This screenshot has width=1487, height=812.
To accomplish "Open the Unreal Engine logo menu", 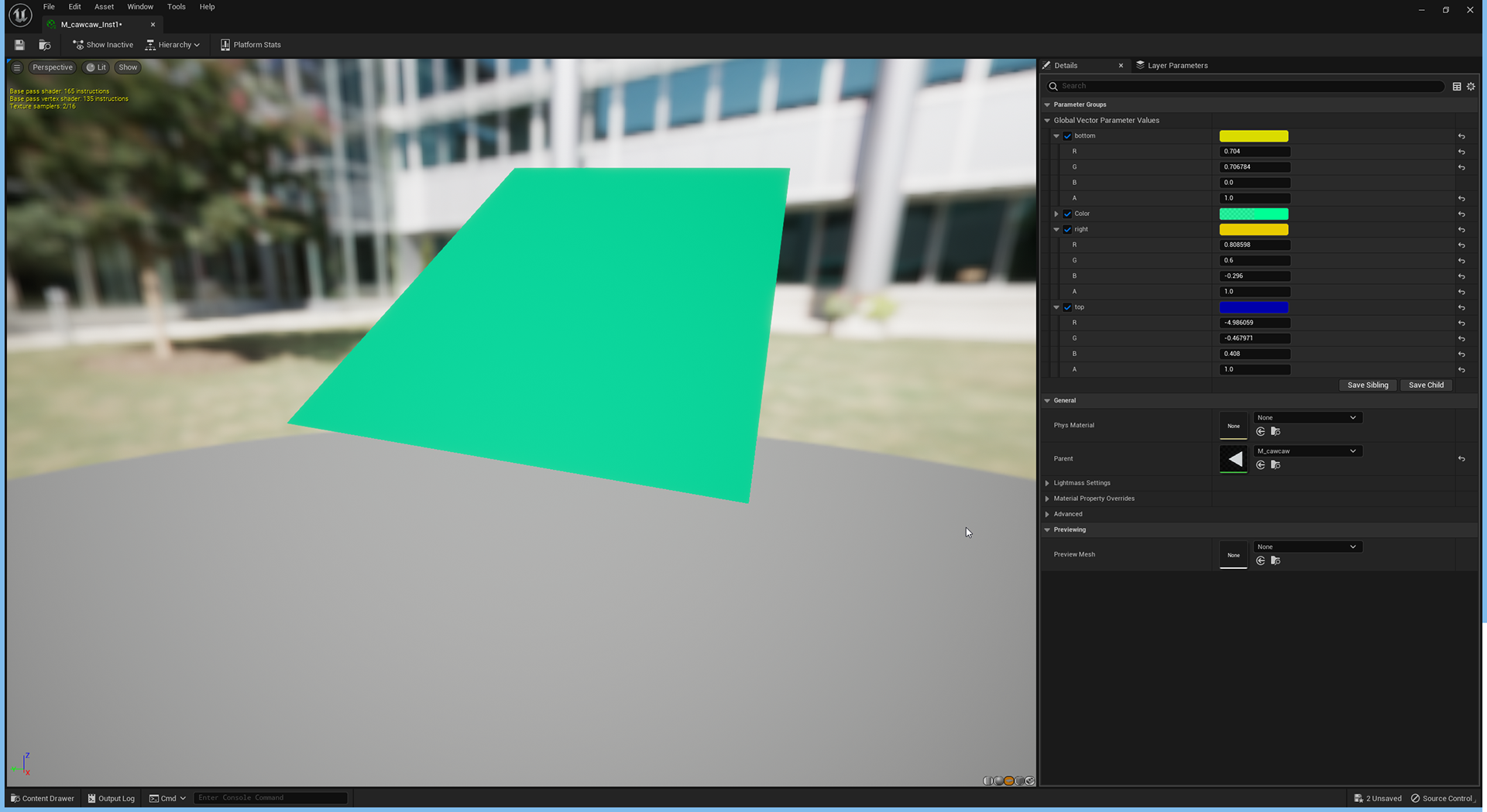I will [20, 15].
